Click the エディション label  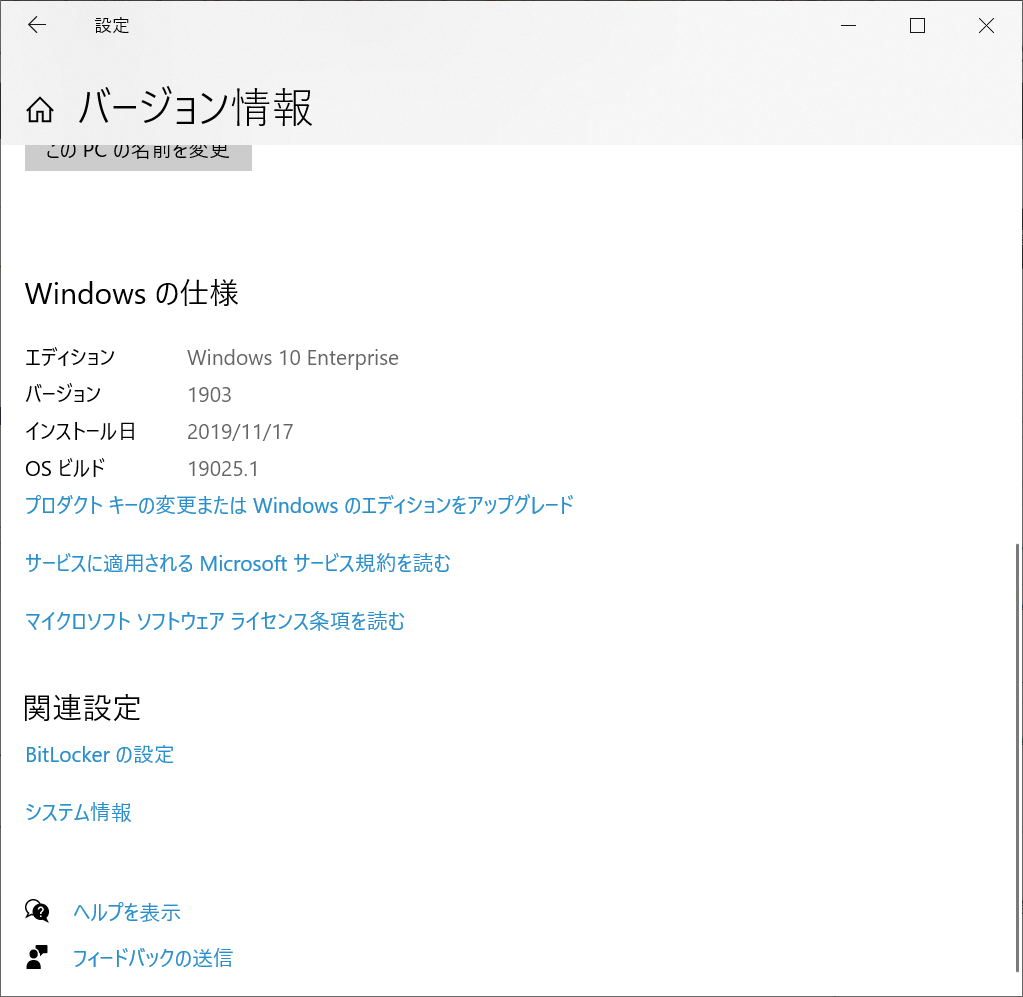click(70, 358)
